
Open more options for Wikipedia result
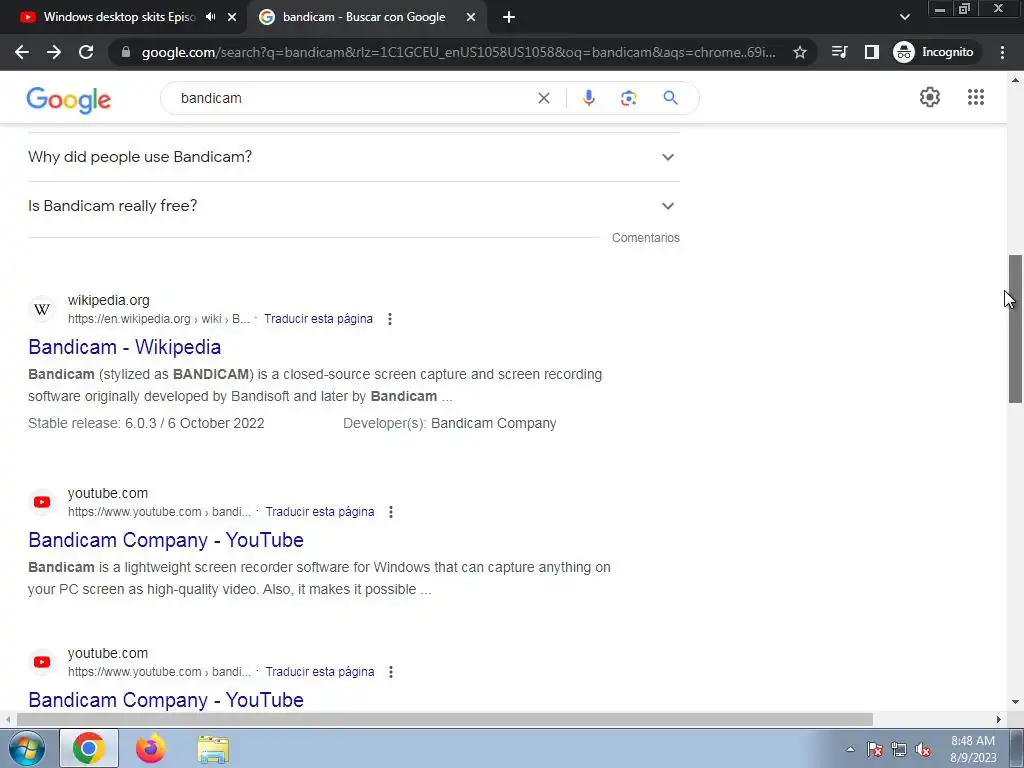coord(390,319)
